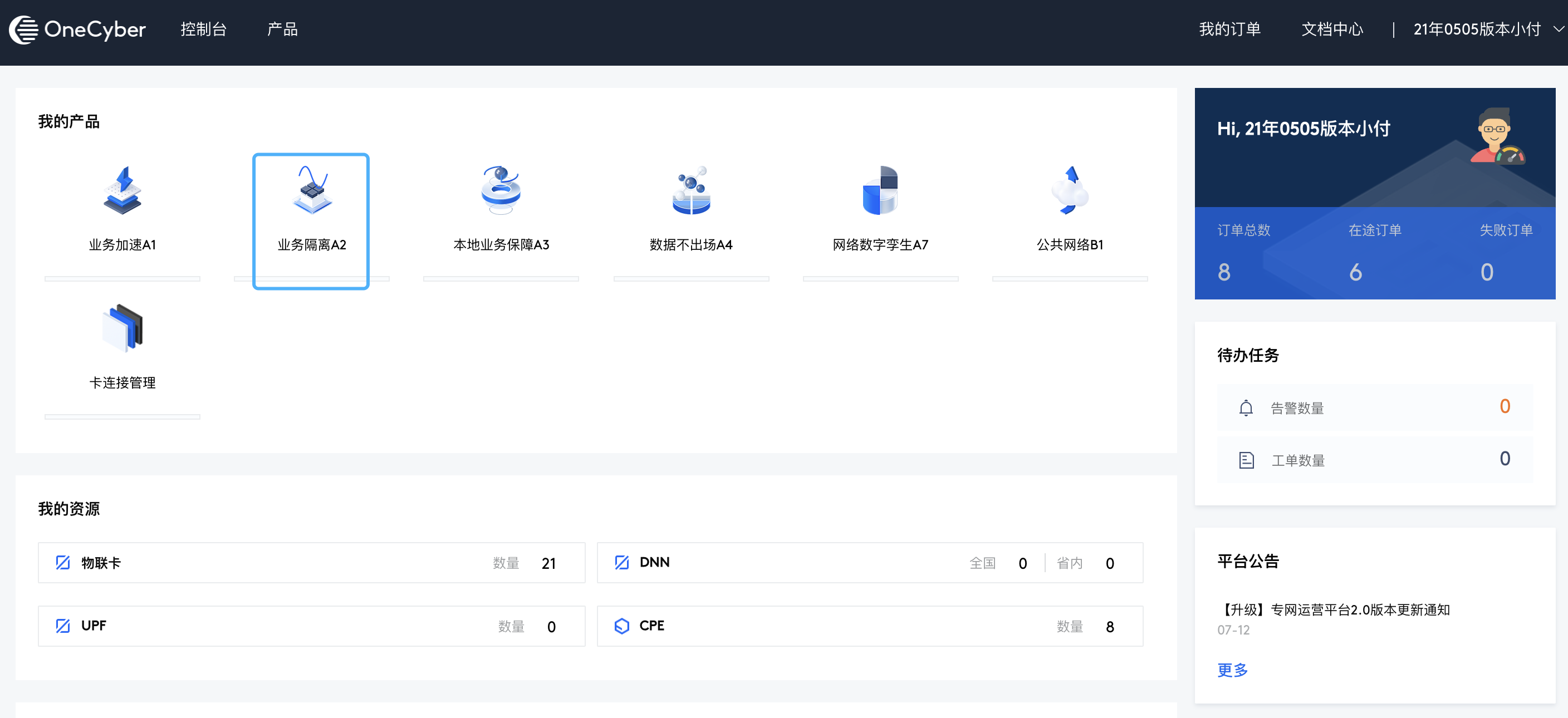
Task: Open 更多 under 平台公告
Action: click(x=1232, y=670)
